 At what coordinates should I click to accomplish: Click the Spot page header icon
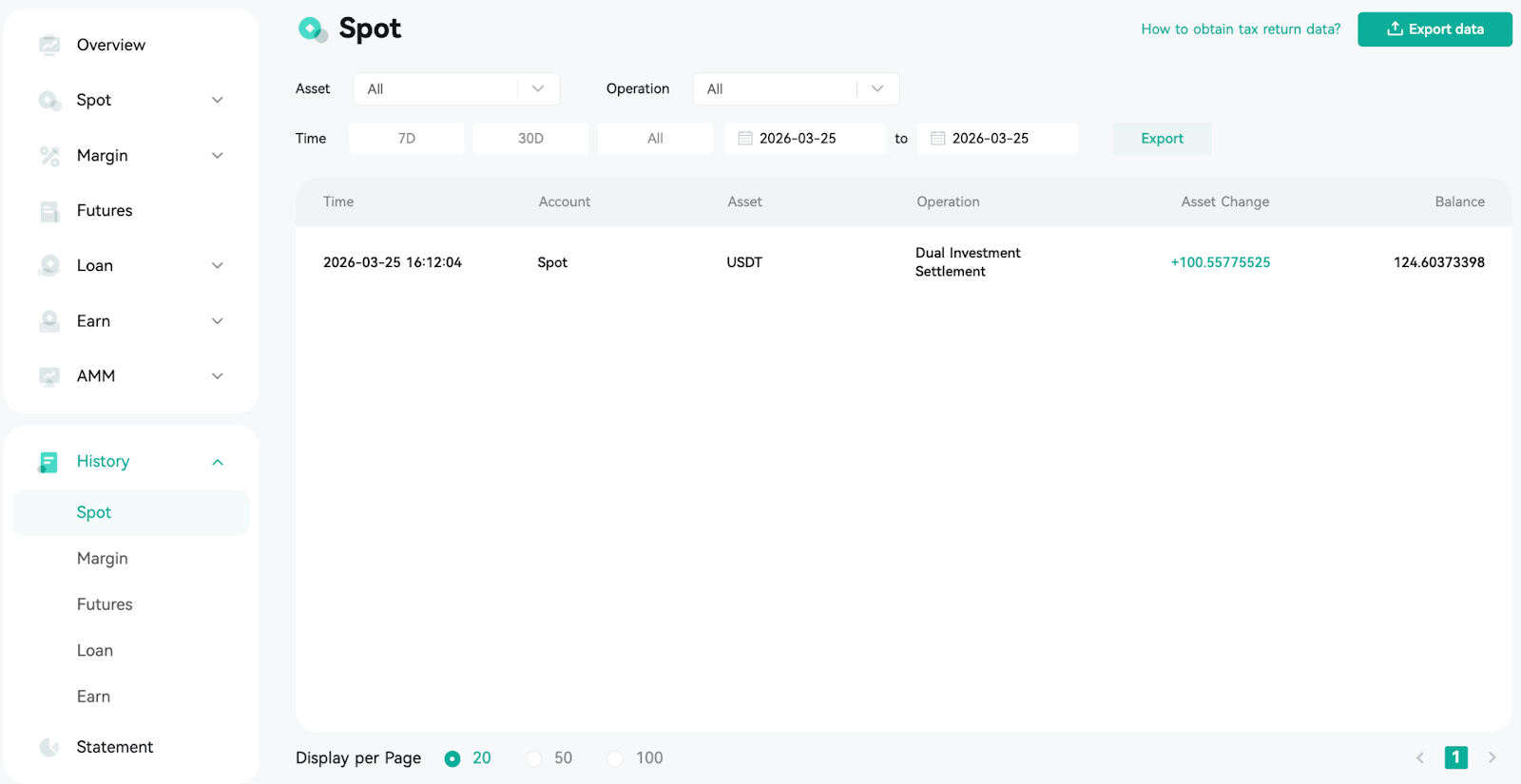pyautogui.click(x=313, y=29)
